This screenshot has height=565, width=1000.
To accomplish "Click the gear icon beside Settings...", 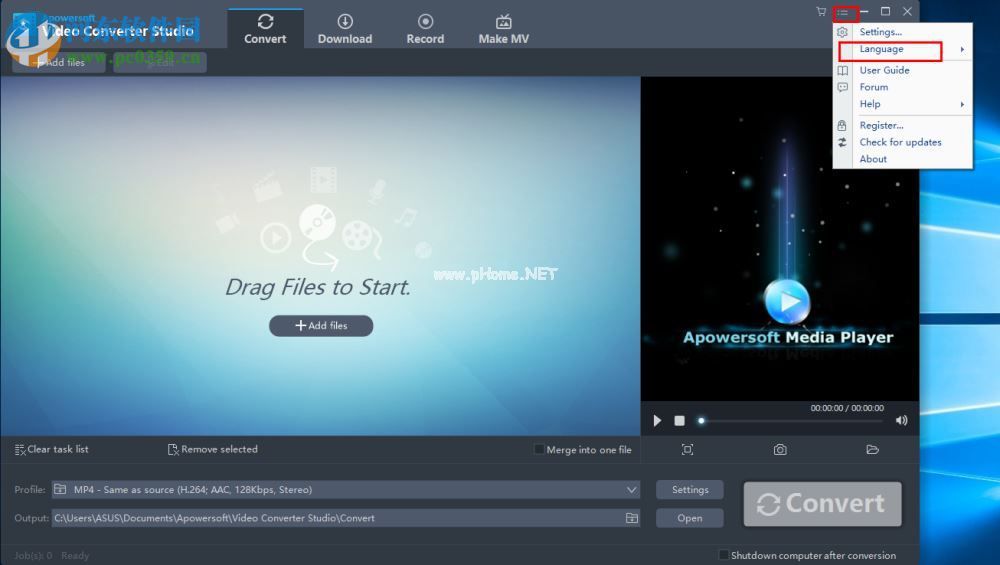I will tap(842, 32).
